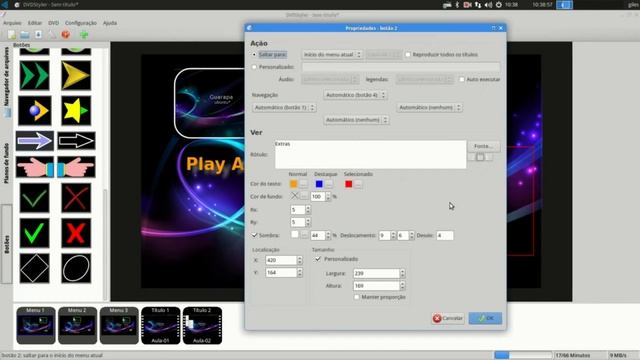Open the volume speaker tray icon
640x360 pixels.
click(x=489, y=5)
